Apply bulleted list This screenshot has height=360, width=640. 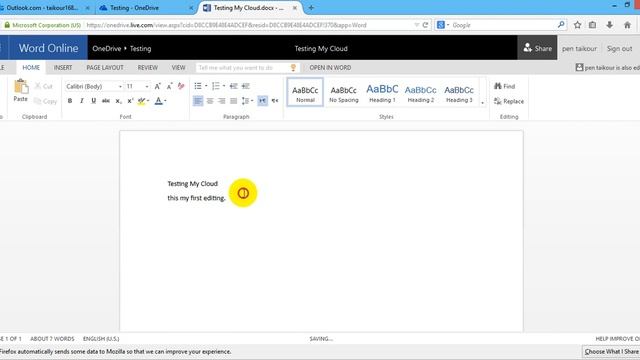[198, 86]
